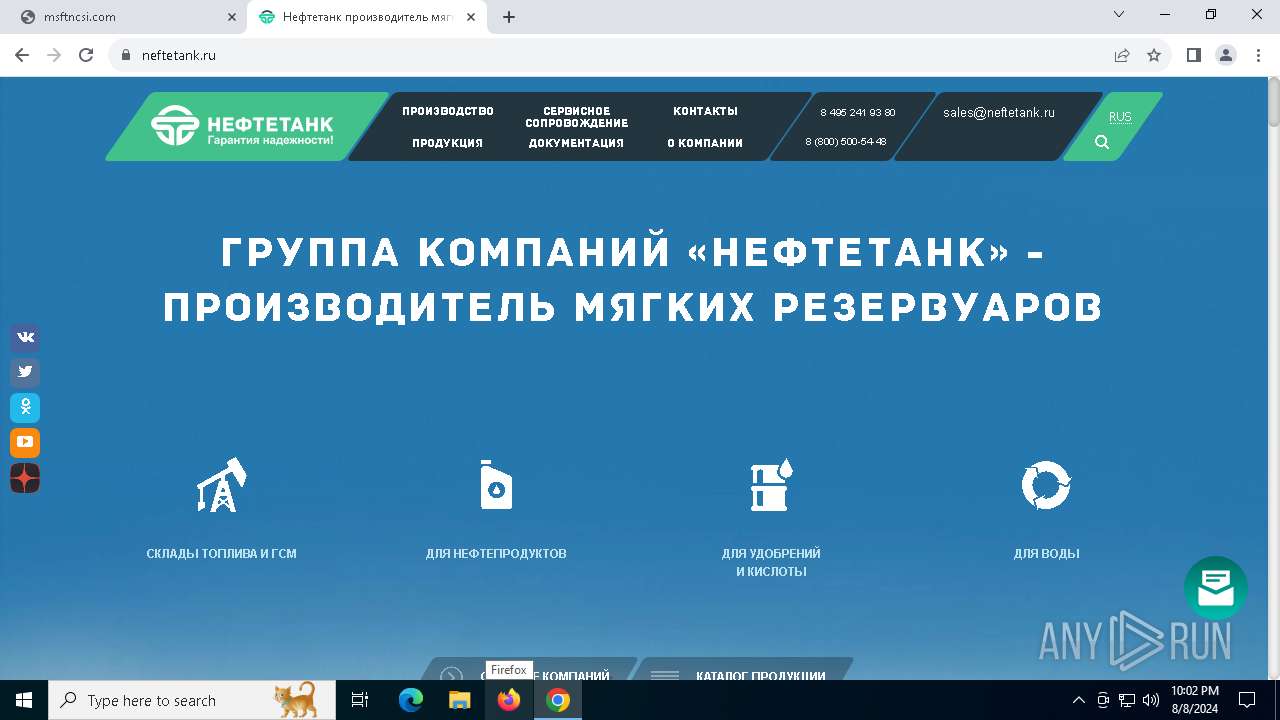Viewport: 1280px width, 720px height.
Task: Click the oil derrick icon above Склады топлива
Action: [x=221, y=485]
